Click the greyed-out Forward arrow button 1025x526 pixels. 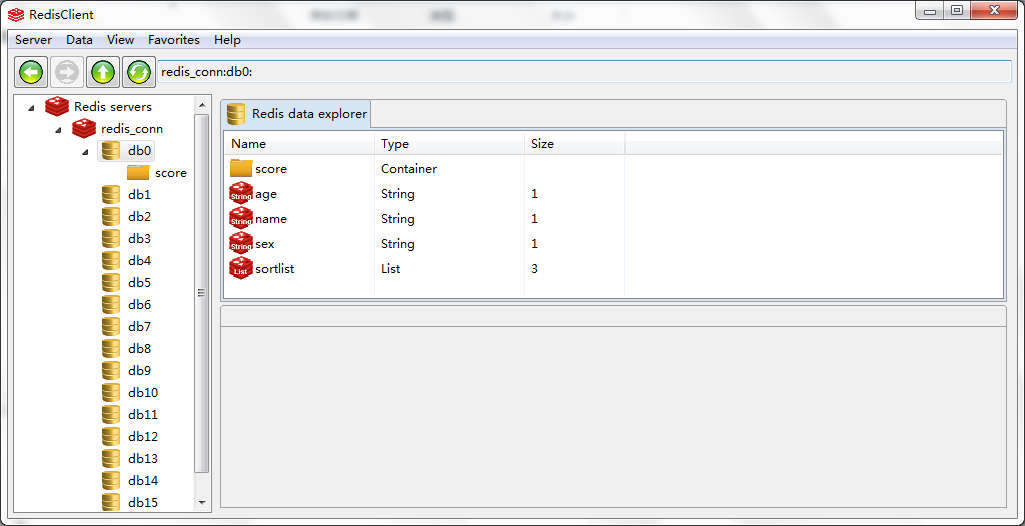click(x=67, y=72)
